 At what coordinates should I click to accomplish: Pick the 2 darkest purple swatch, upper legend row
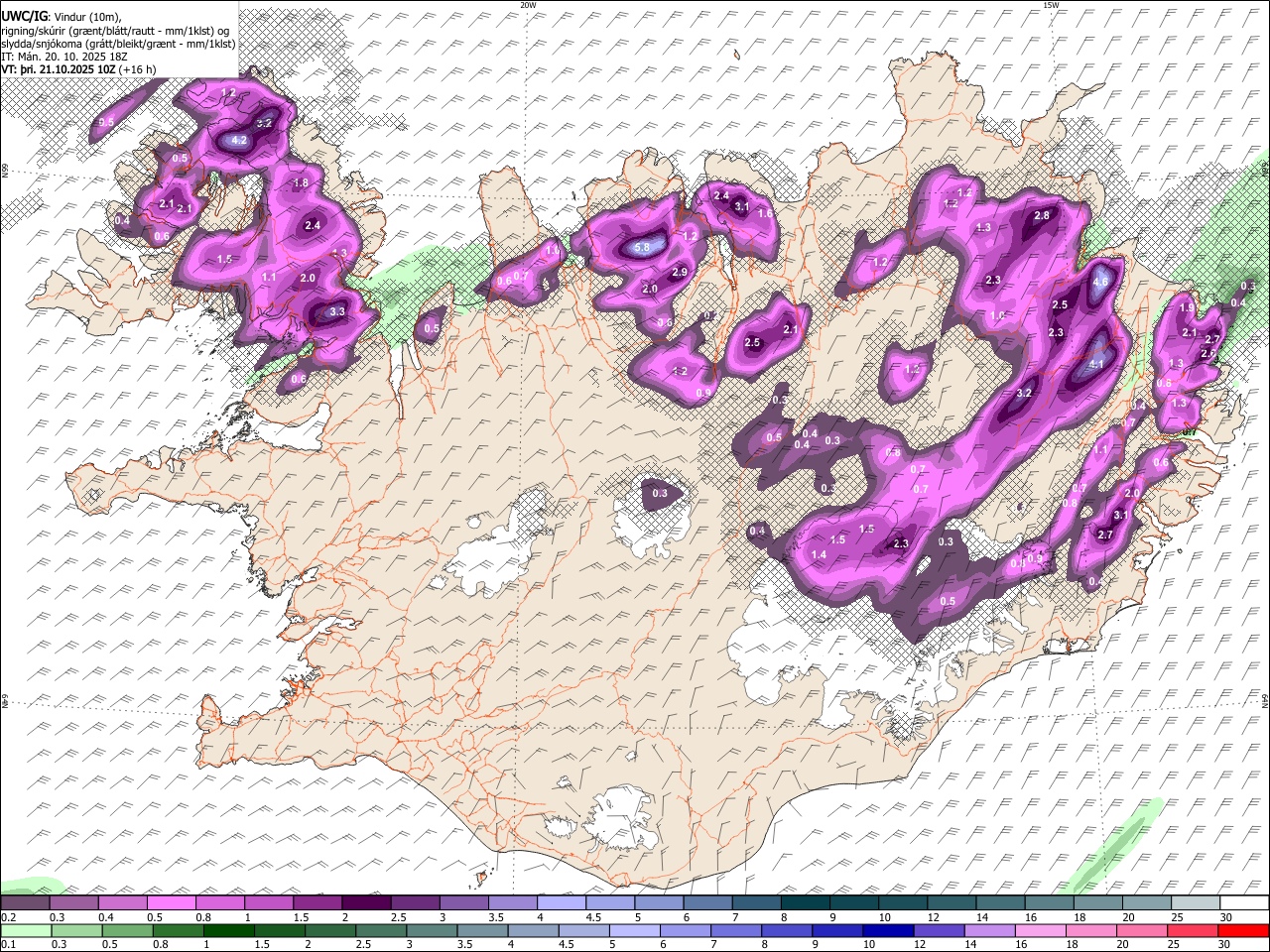pos(365,903)
